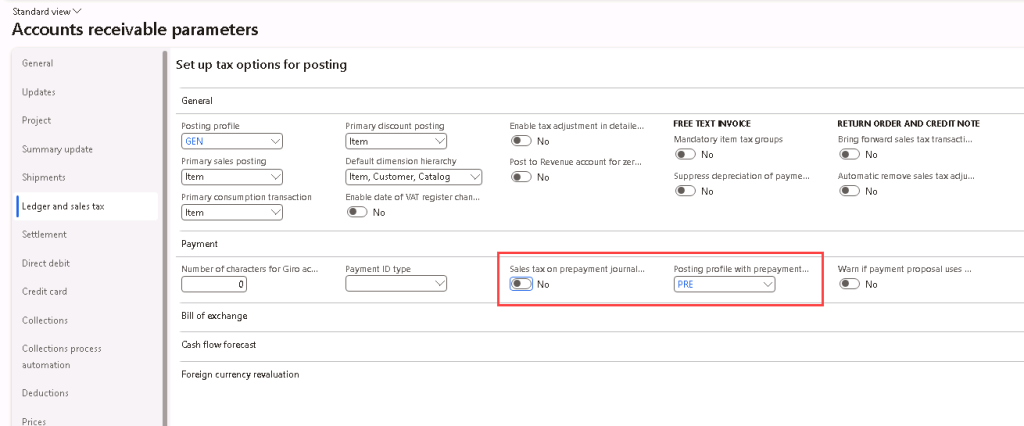1024x426 pixels.
Task: Toggle Enable date of VAT register change
Action: point(356,212)
